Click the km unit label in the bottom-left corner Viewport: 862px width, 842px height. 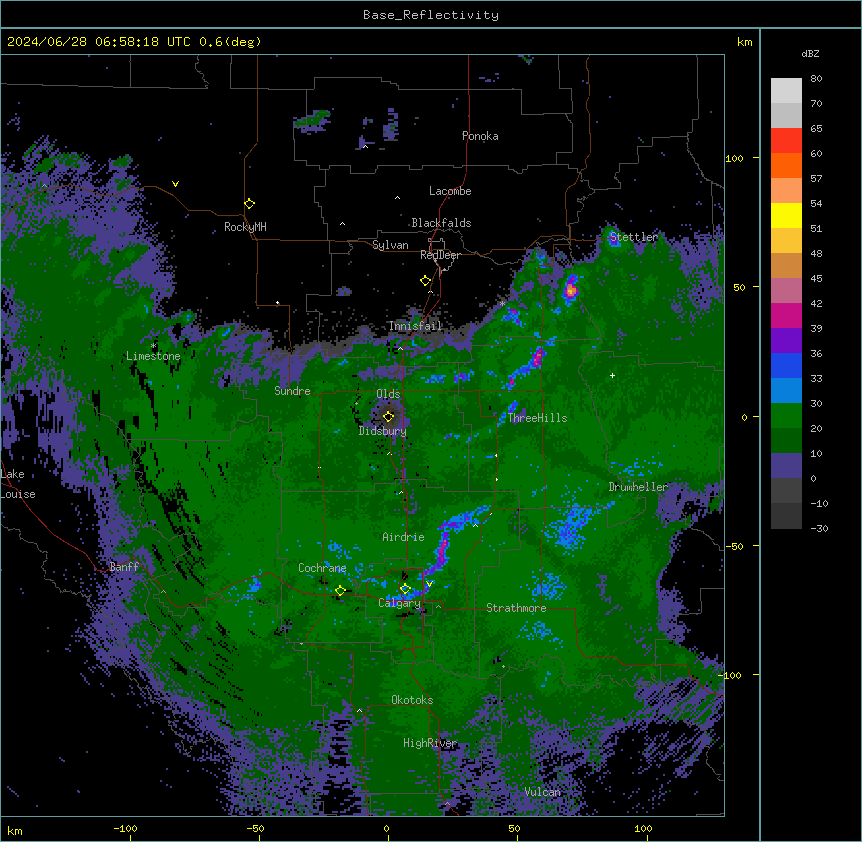(x=15, y=830)
